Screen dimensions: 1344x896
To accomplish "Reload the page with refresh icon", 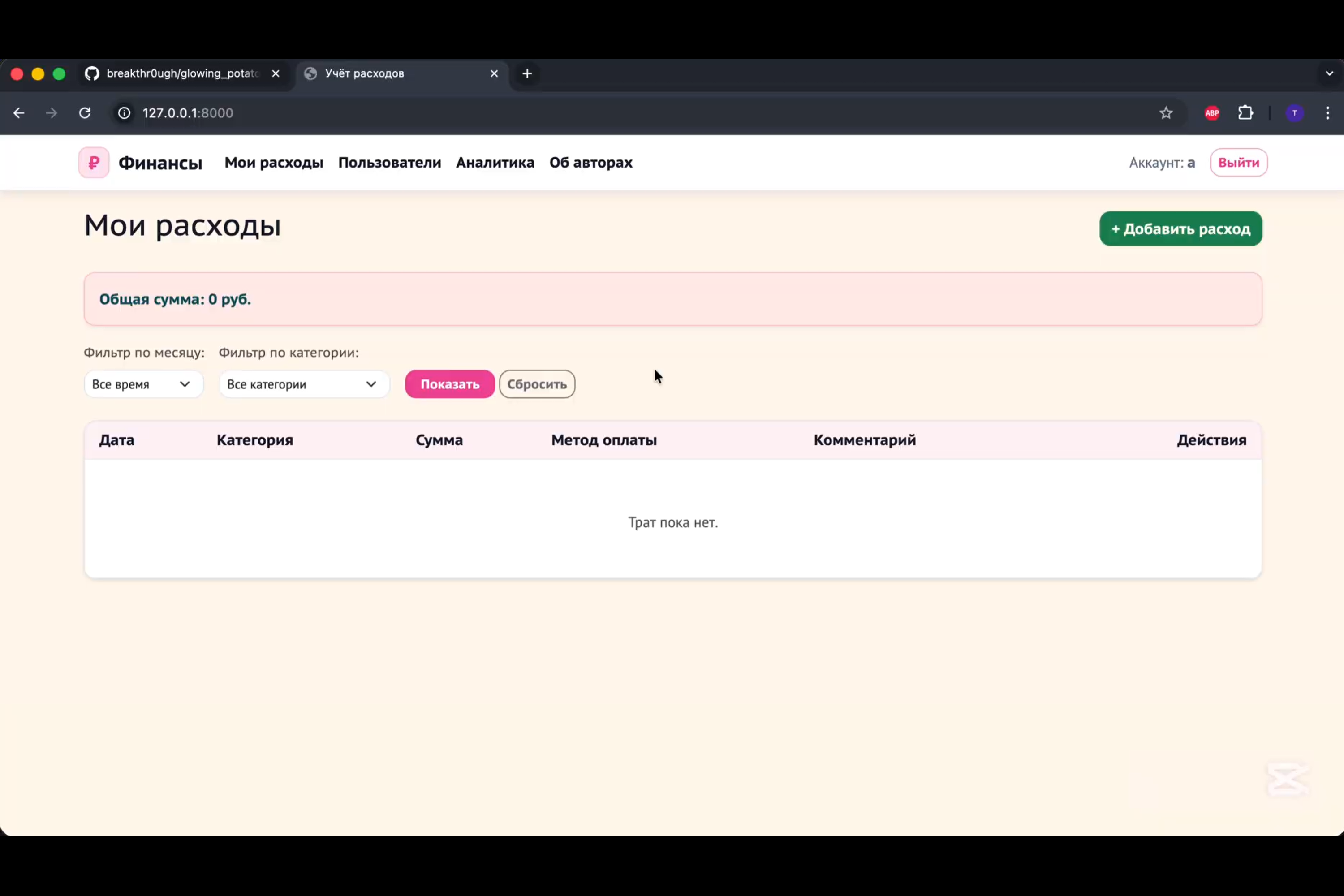I will coord(85,113).
